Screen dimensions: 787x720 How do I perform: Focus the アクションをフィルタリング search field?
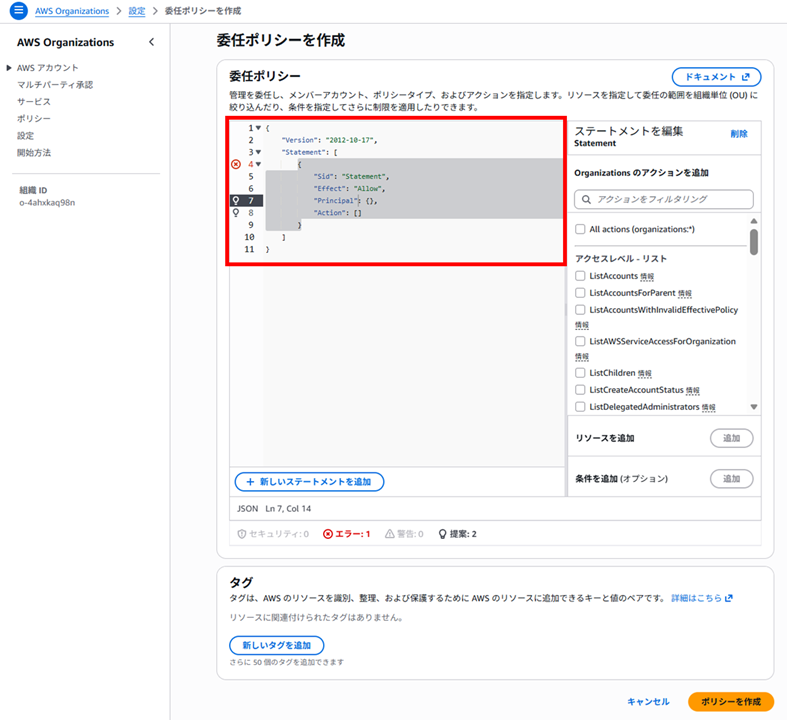664,199
